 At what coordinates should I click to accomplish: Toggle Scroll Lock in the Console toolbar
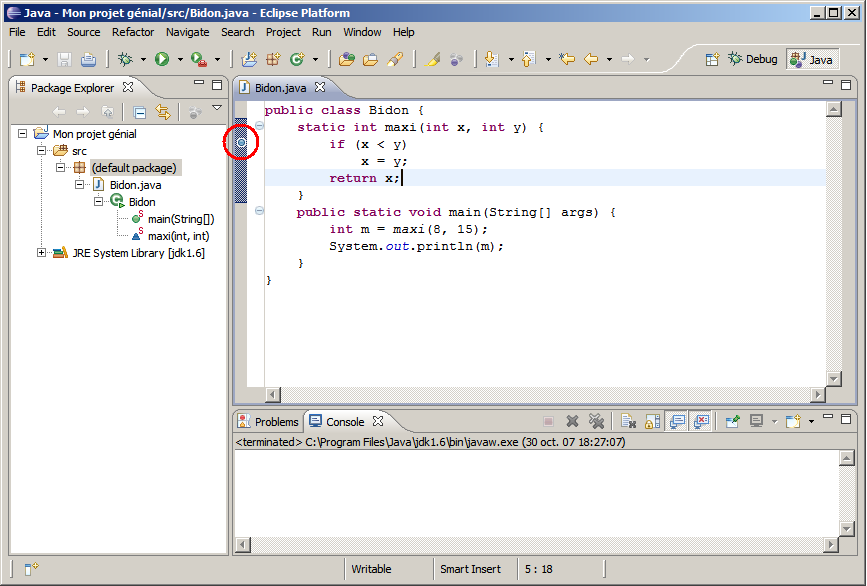tap(652, 422)
